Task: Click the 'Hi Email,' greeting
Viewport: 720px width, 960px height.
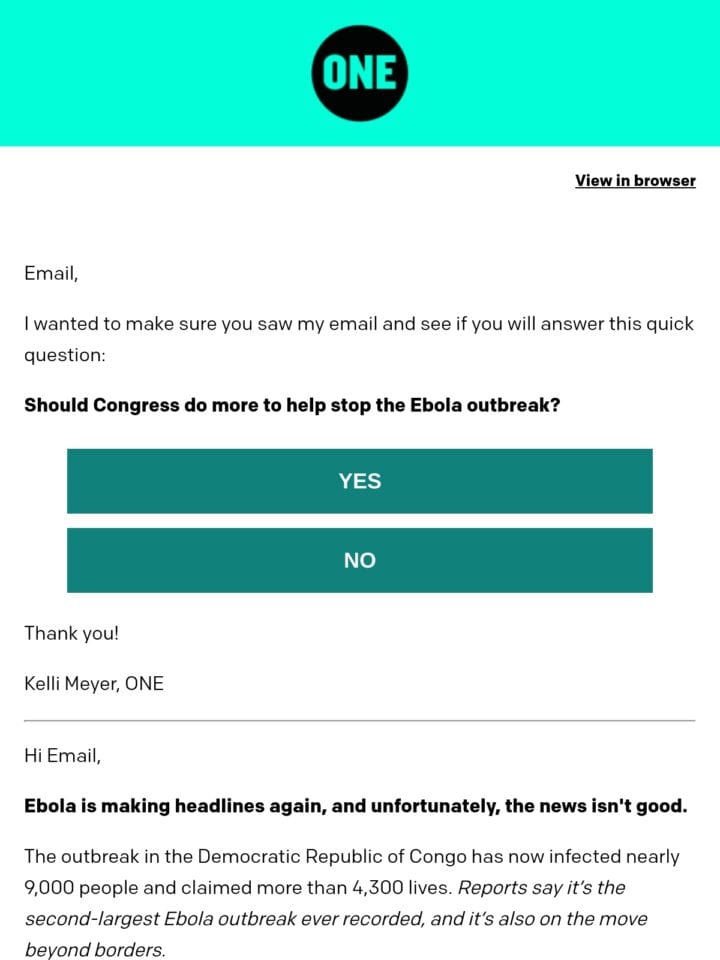Action: click(x=62, y=756)
